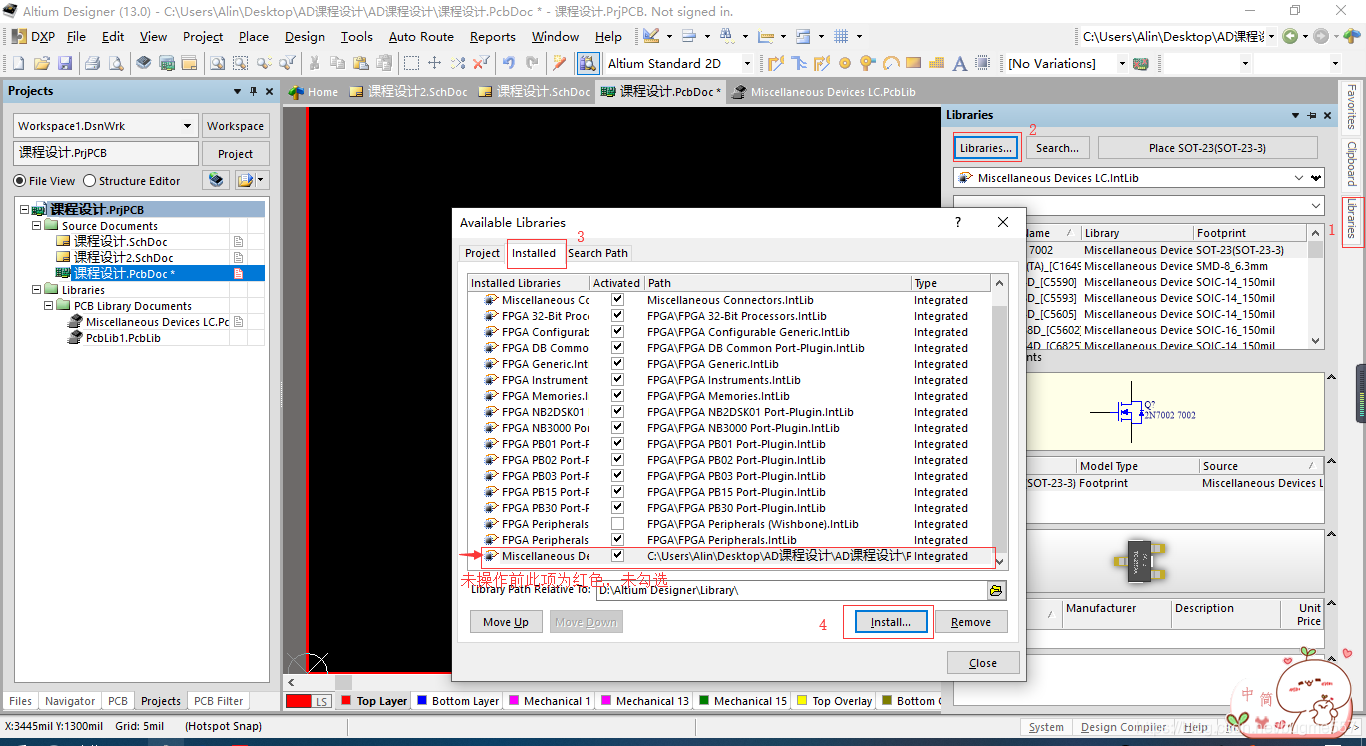Open the Altium Standard 2D view dropdown

746,63
